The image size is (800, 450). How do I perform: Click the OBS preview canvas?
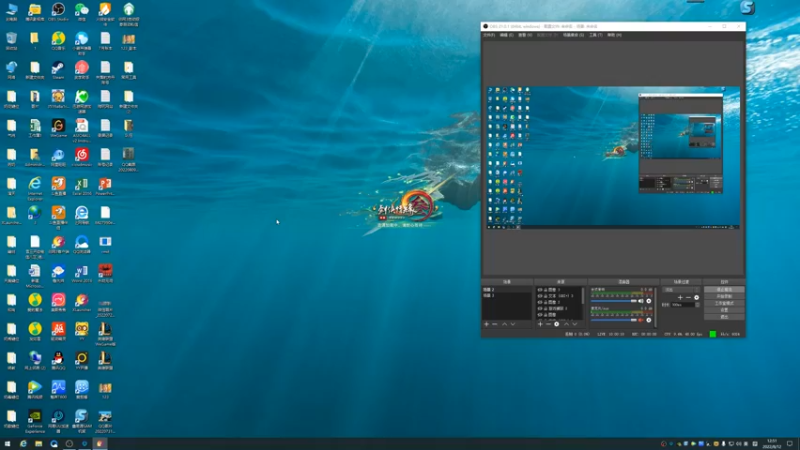(x=613, y=157)
